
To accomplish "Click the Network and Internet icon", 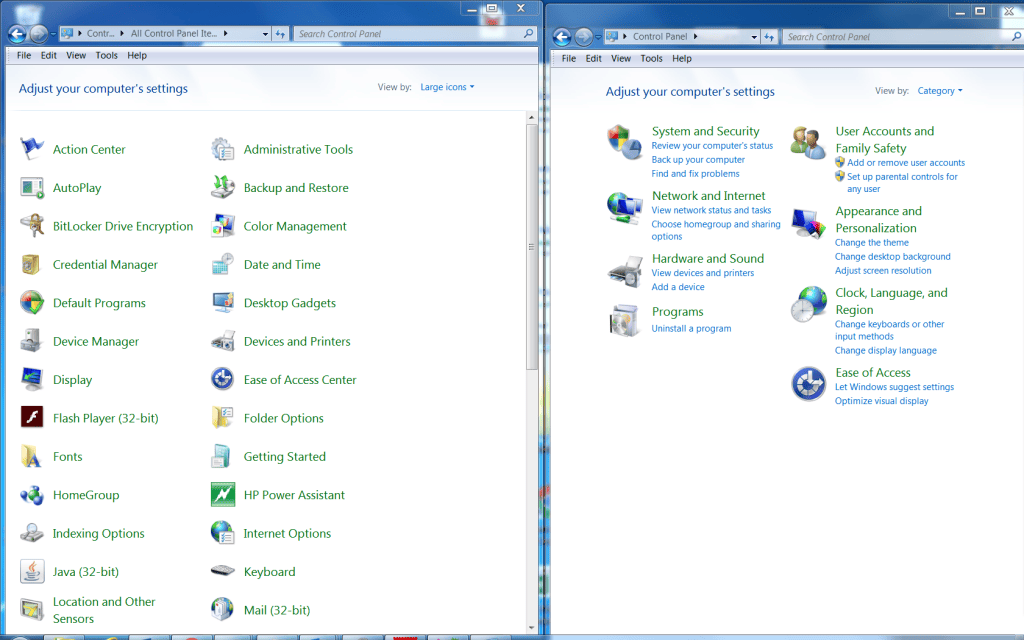I will click(624, 208).
